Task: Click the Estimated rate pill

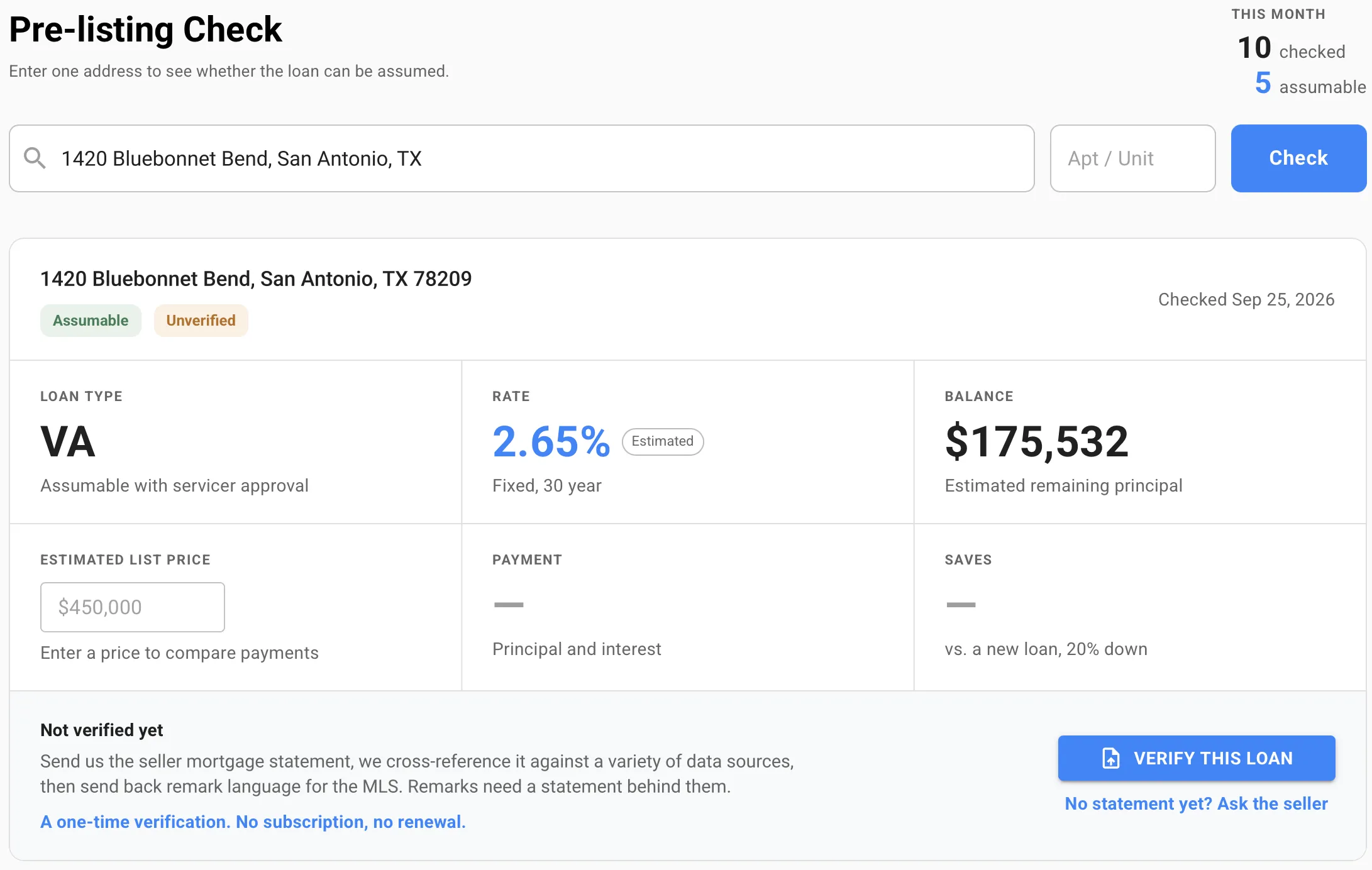Action: click(x=663, y=441)
